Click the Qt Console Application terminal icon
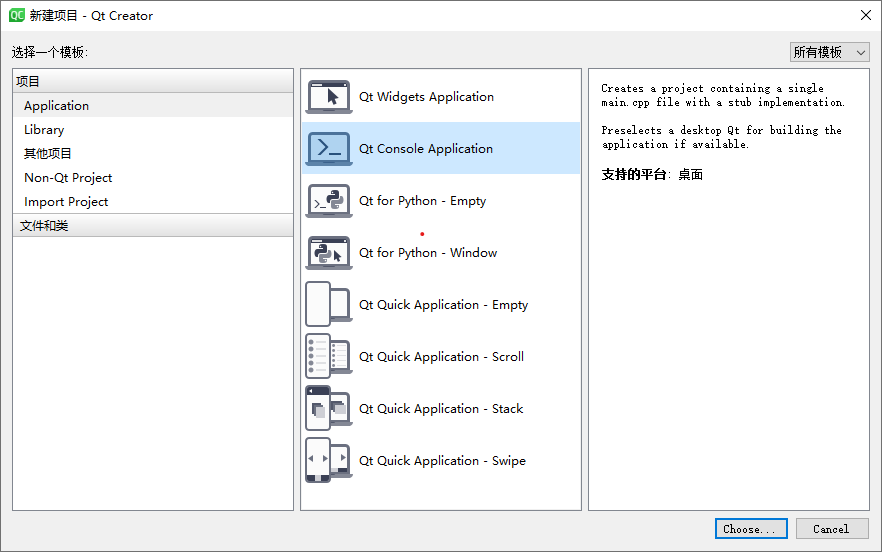Image resolution: width=883 pixels, height=556 pixels. tap(329, 149)
